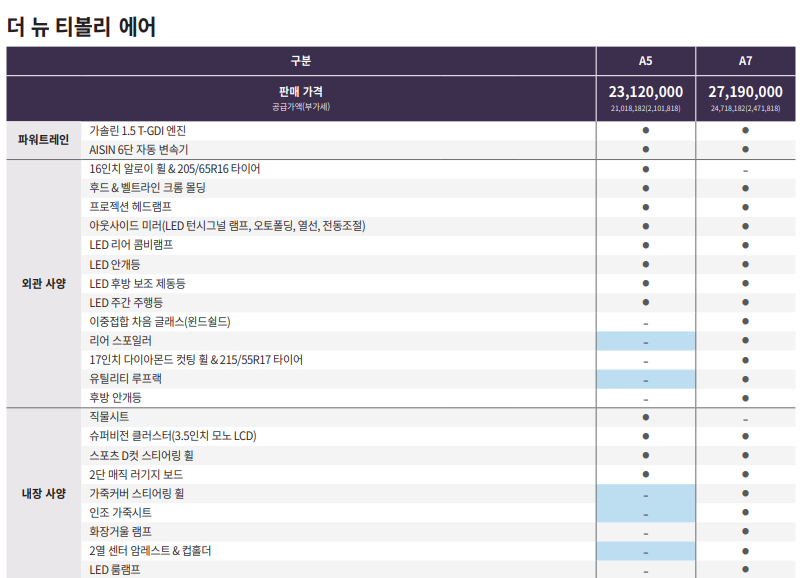
Task: Click '인조 가죽시트' row text
Action: (x=120, y=513)
